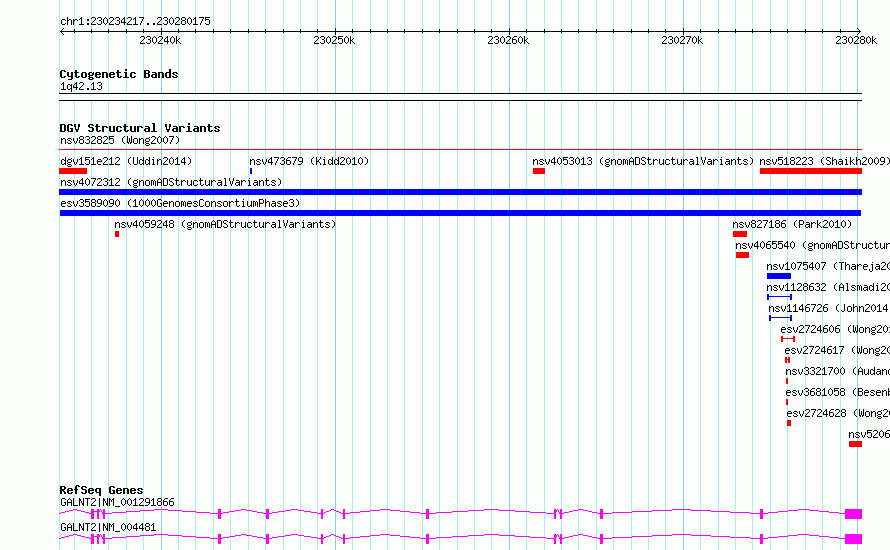Select the blue esv3589090 full-width bar
Screen dimensions: 890x550
[460, 213]
